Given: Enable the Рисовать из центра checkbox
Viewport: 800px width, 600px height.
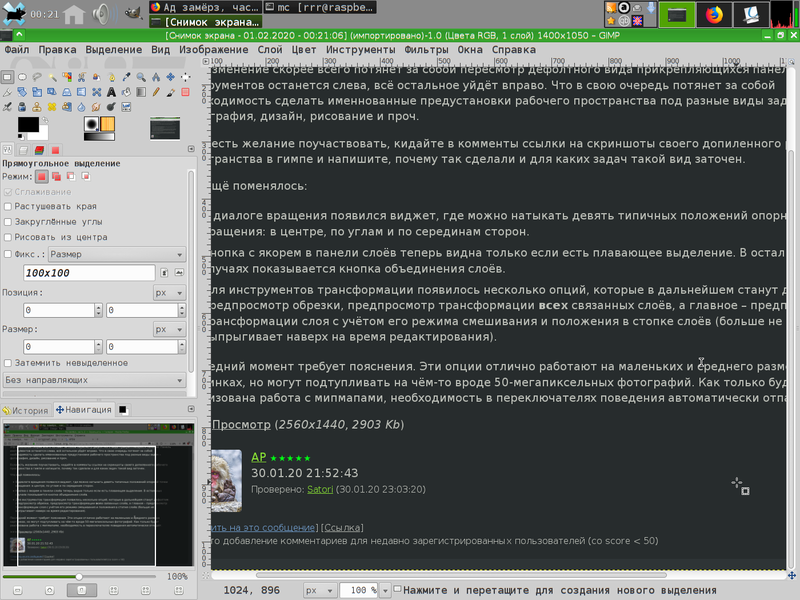Looking at the screenshot, I should coord(8,237).
